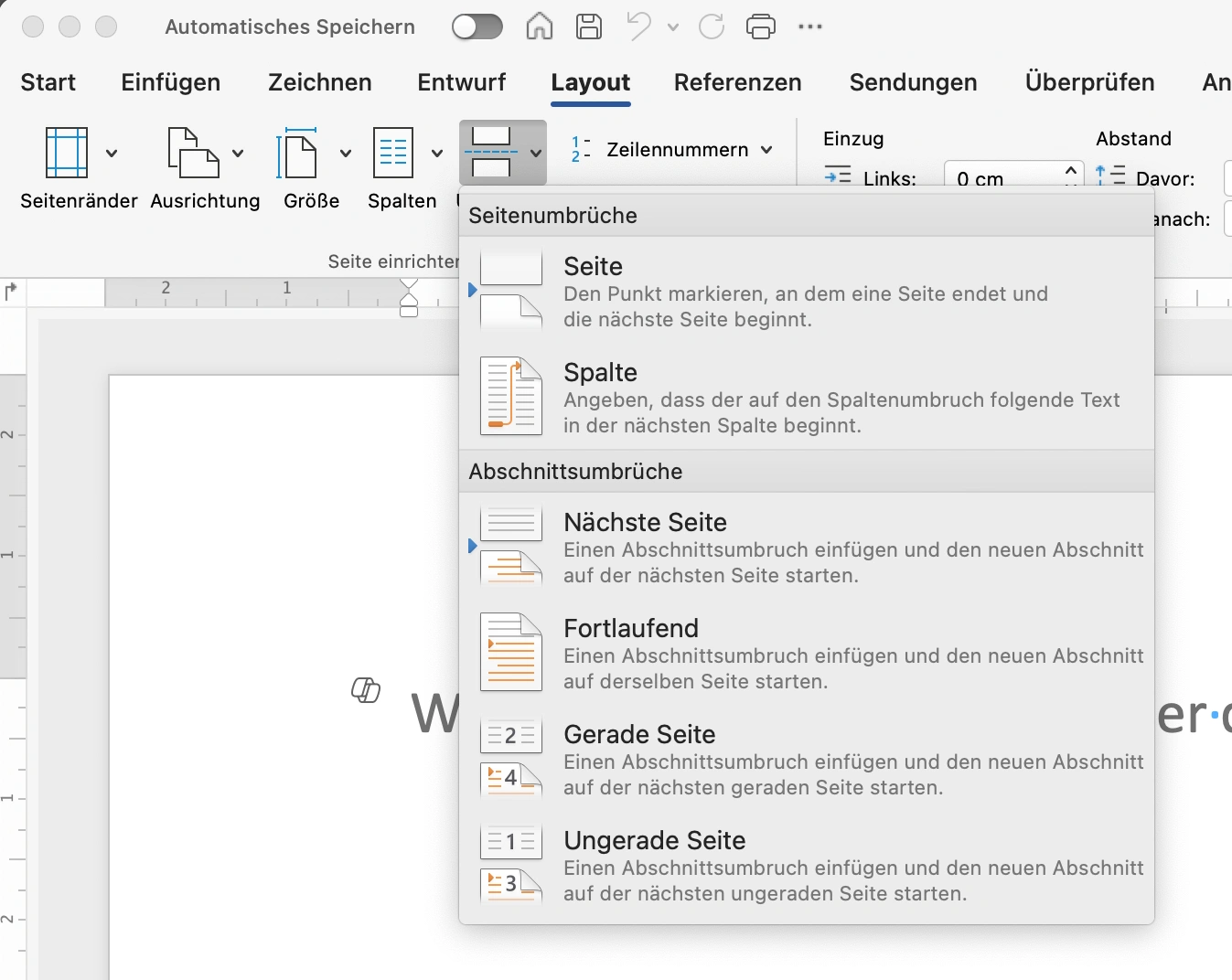
Task: Choose Ungerade Seite section break
Action: point(806,866)
